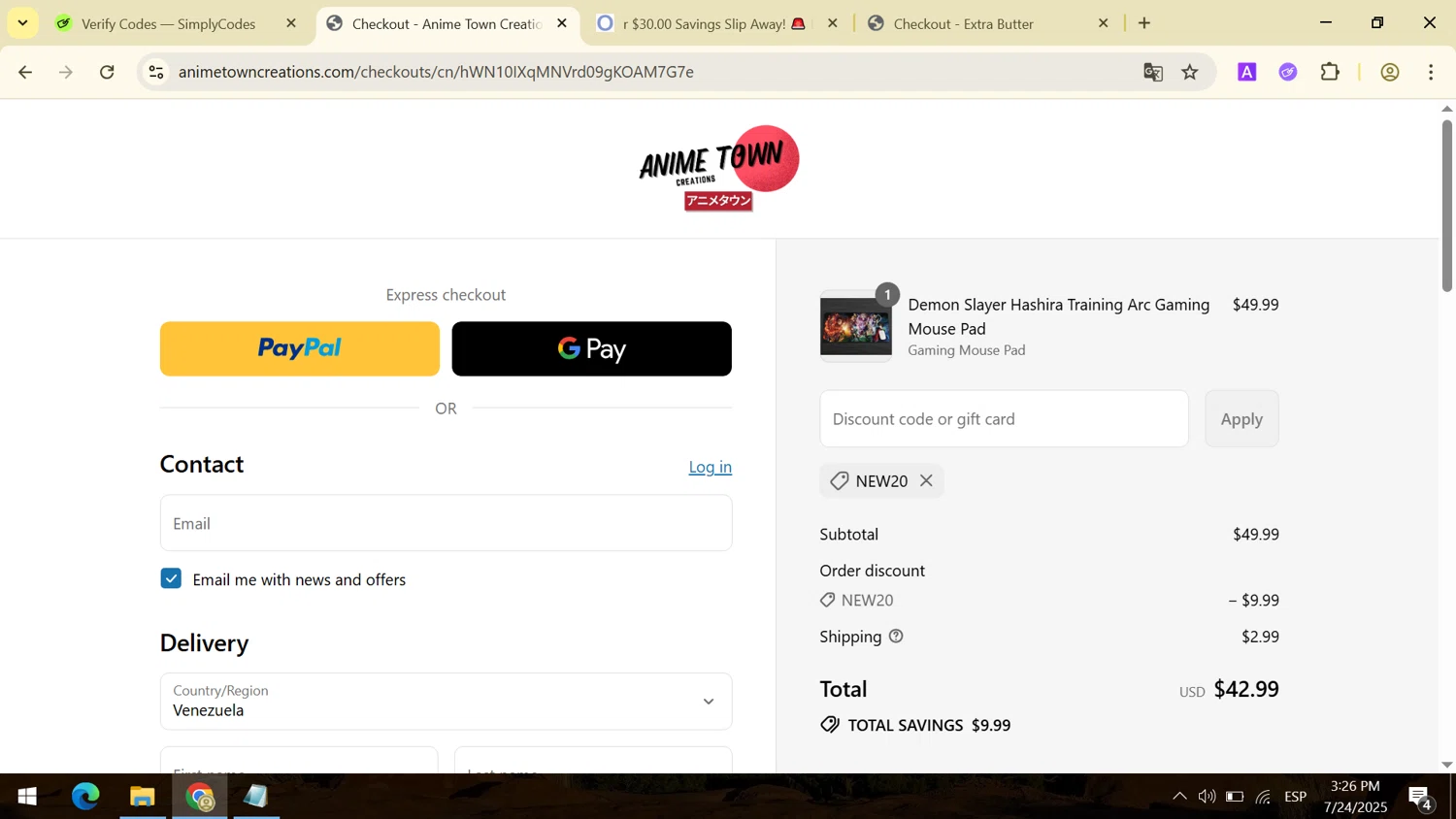
Task: Remove the NEW20 discount code
Action: 926,480
